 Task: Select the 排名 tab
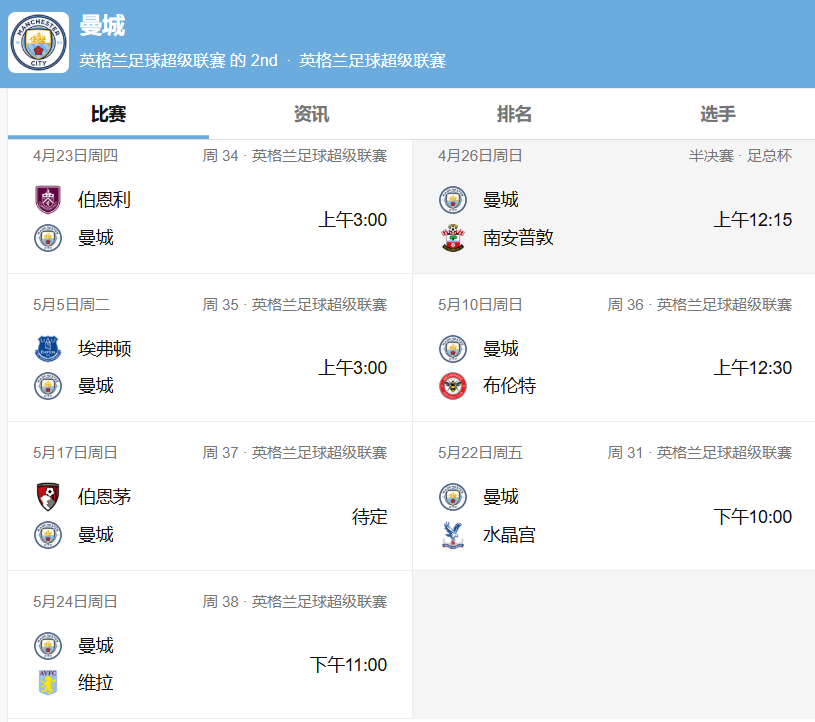514,114
